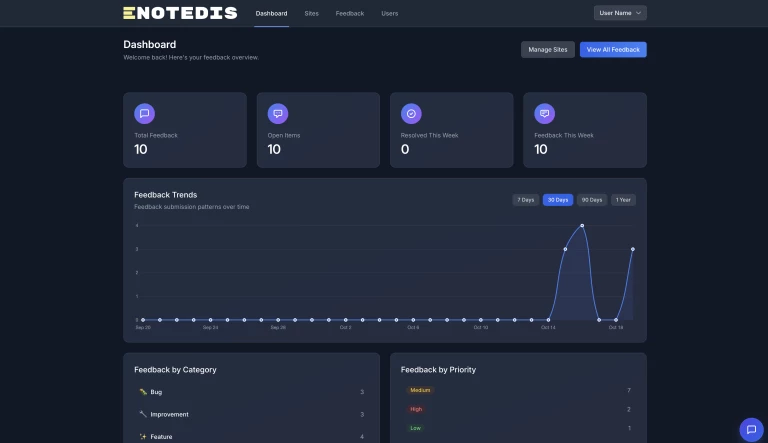
Task: Click the Bug category icon
Action: 143,392
